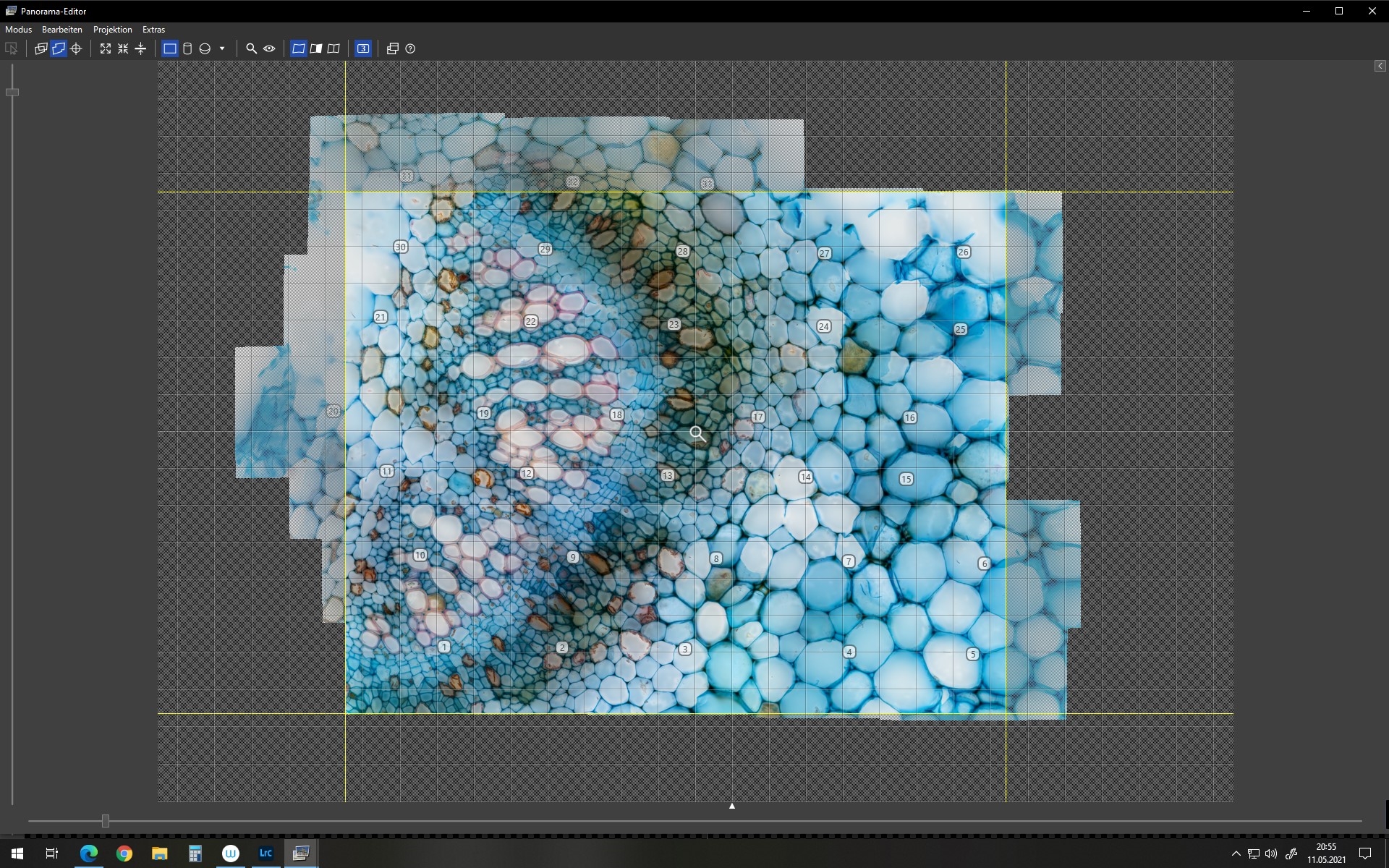Click the bottom horizontal slider handle
The height and width of the screenshot is (868, 1389).
(x=106, y=821)
